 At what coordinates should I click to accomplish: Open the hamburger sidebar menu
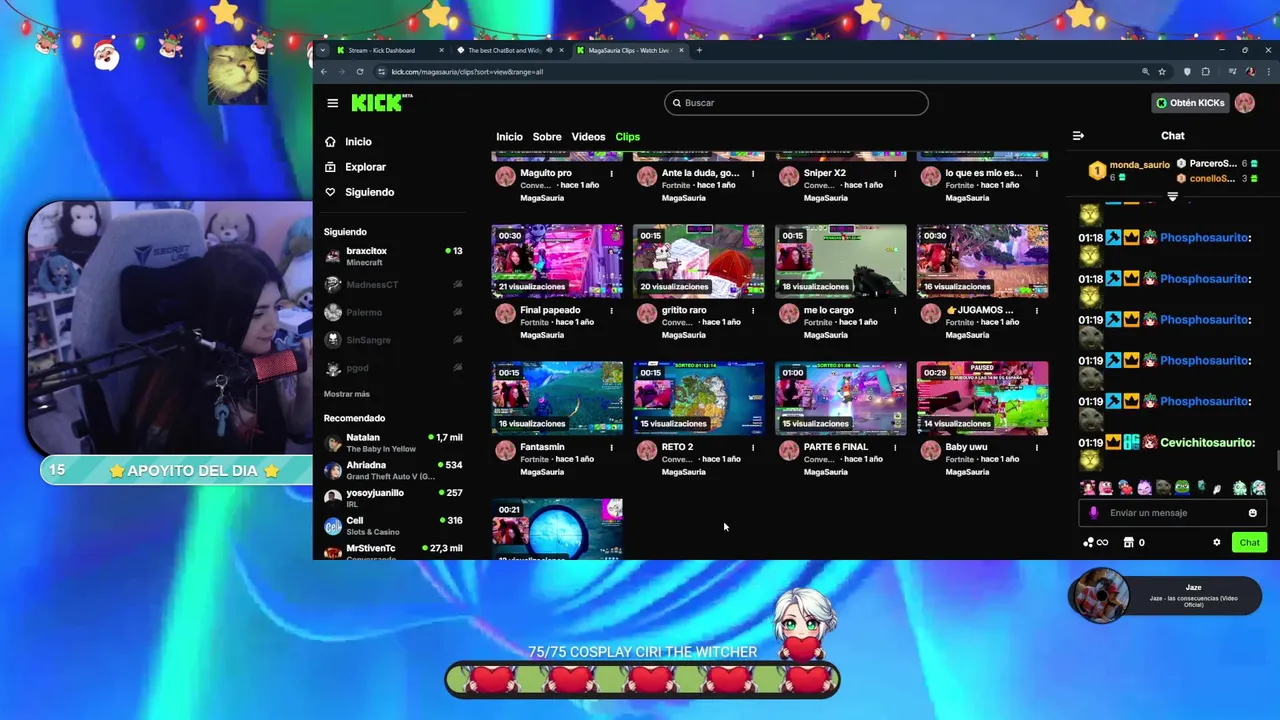coord(332,103)
